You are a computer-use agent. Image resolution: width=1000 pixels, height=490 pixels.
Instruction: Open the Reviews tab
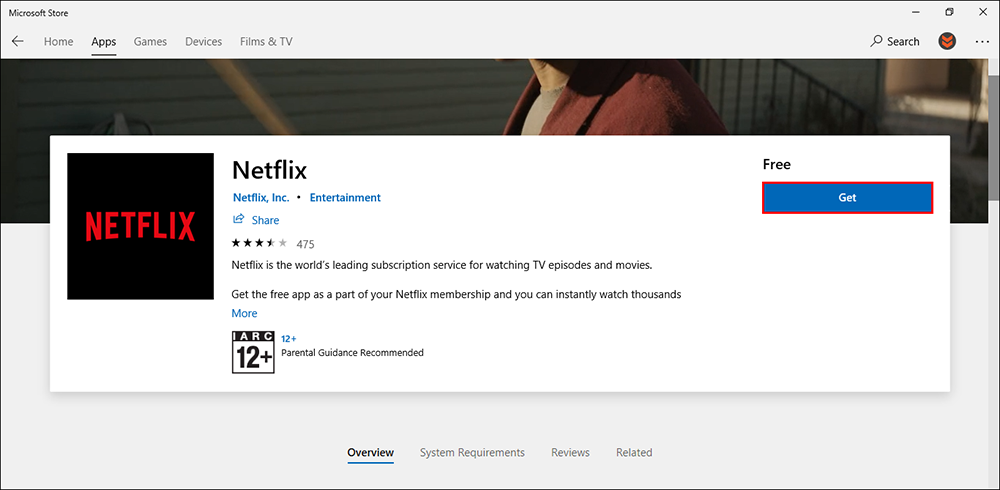[x=570, y=452]
